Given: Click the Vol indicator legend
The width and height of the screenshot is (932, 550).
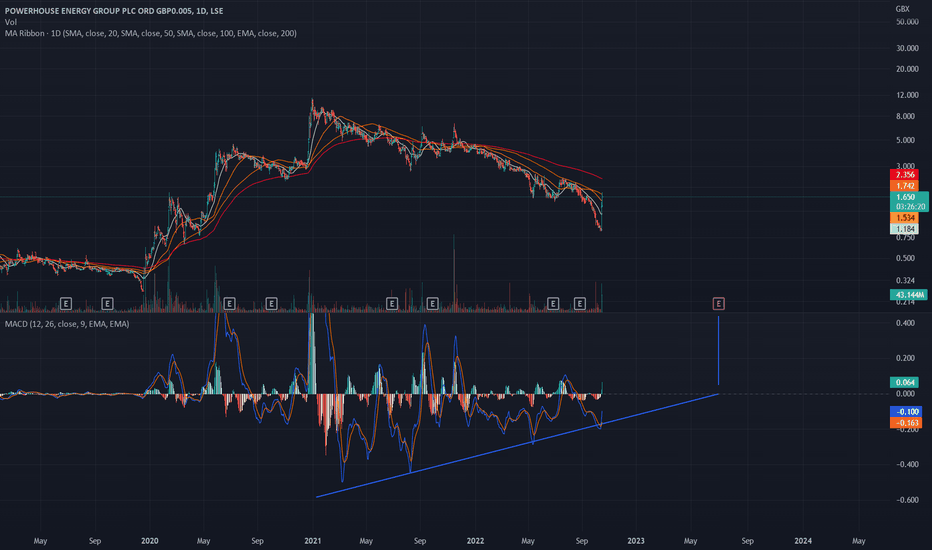Looking at the screenshot, I should tap(11, 22).
